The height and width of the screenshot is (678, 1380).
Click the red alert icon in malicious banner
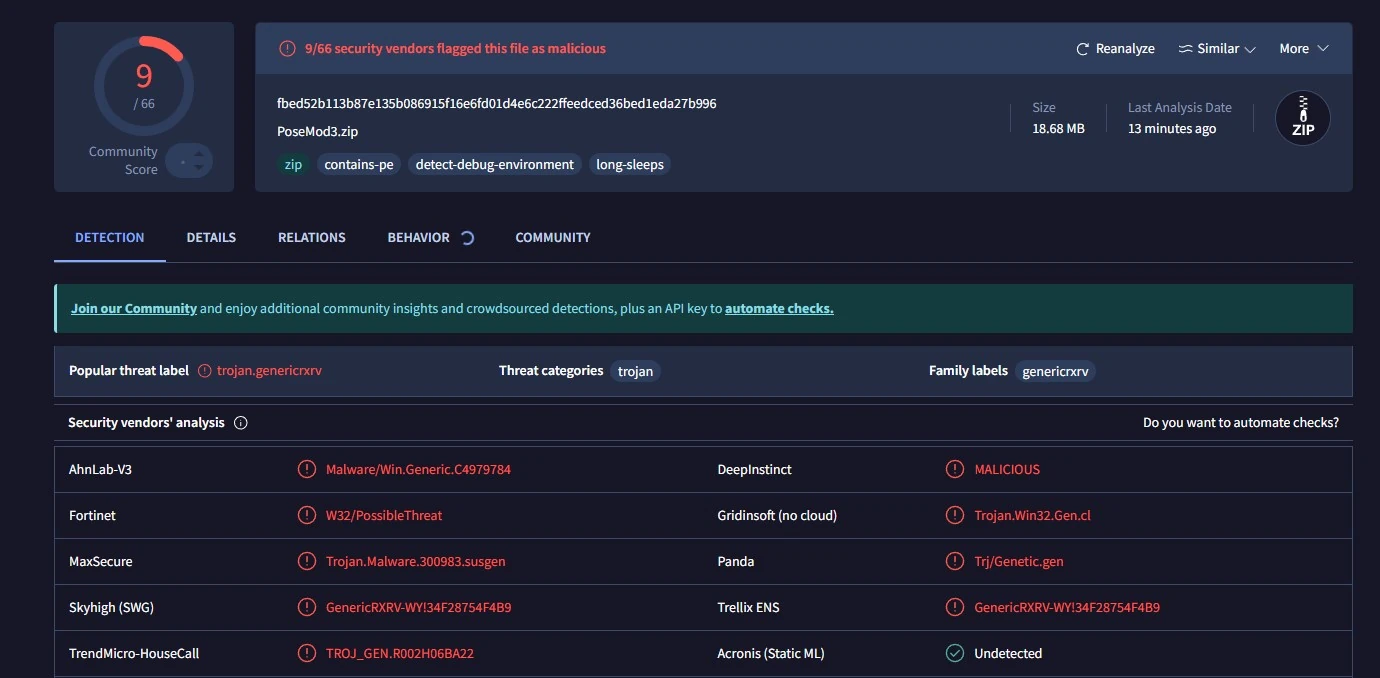(287, 48)
